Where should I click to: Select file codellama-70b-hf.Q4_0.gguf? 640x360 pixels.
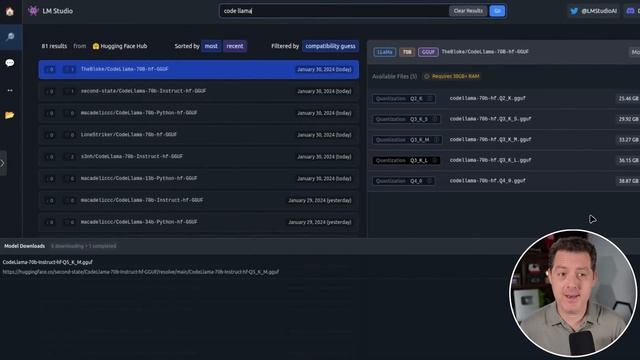(x=487, y=181)
